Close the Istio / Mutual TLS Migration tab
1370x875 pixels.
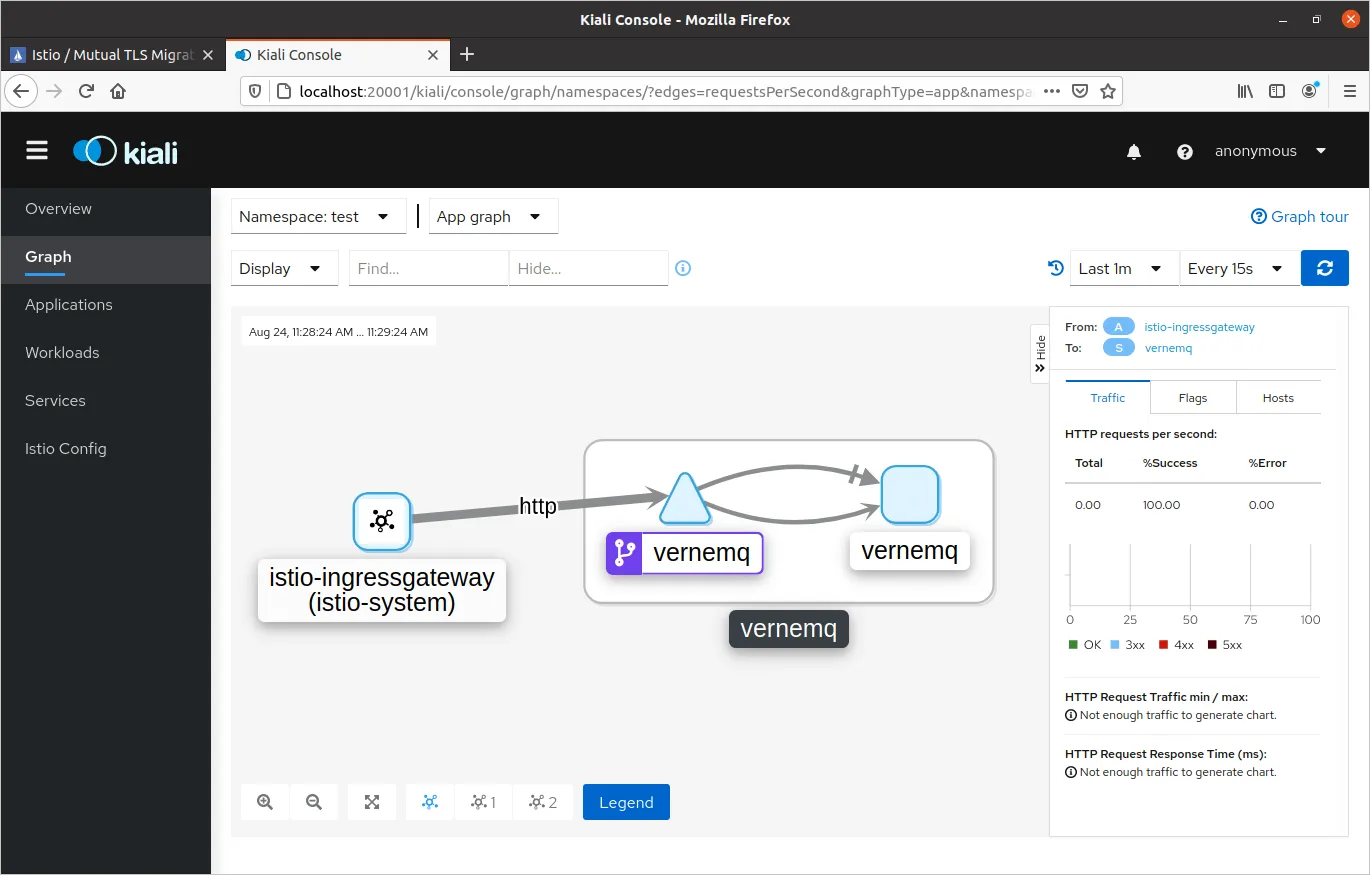point(208,55)
